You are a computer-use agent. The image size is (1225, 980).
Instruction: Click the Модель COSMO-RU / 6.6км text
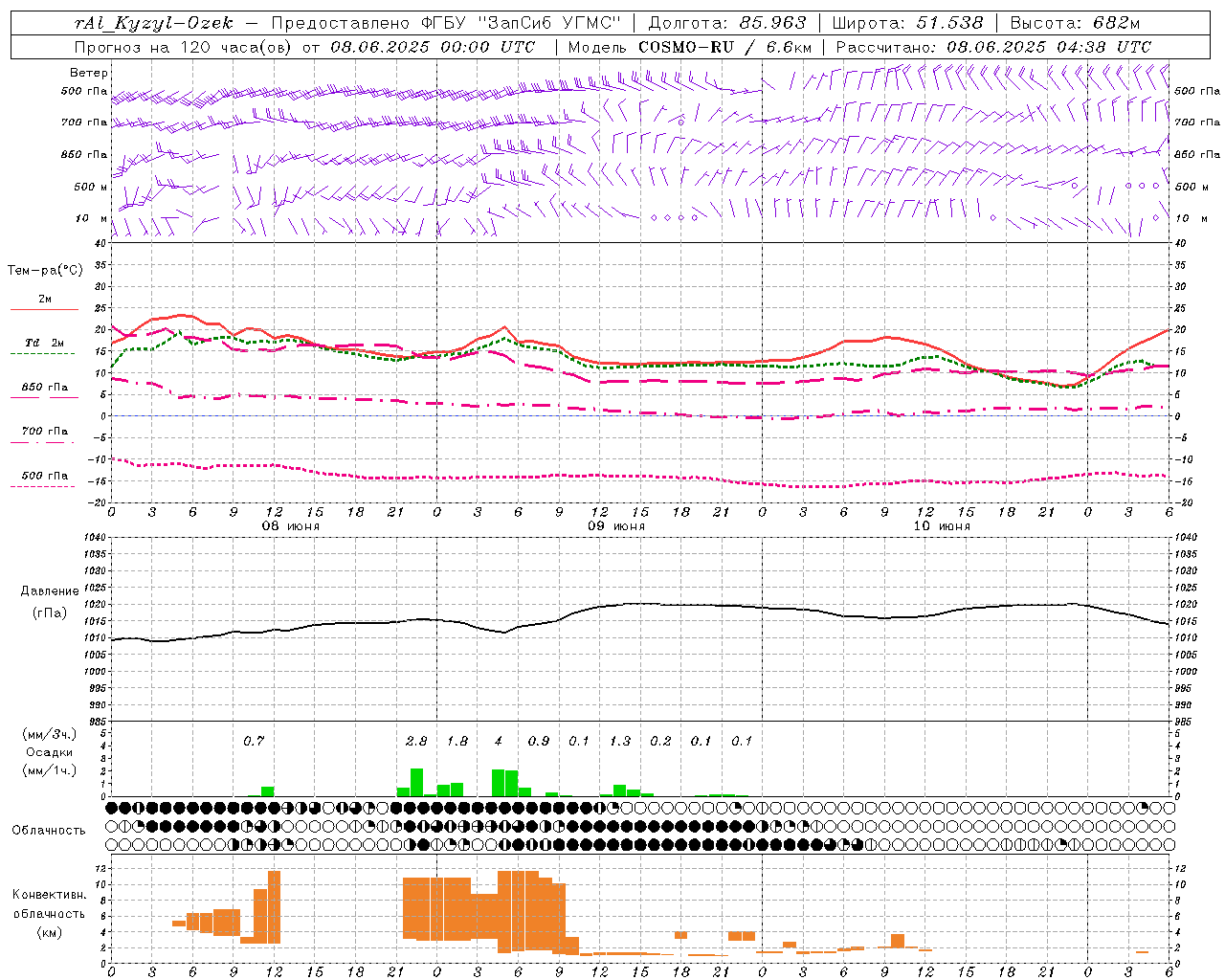pos(690,47)
